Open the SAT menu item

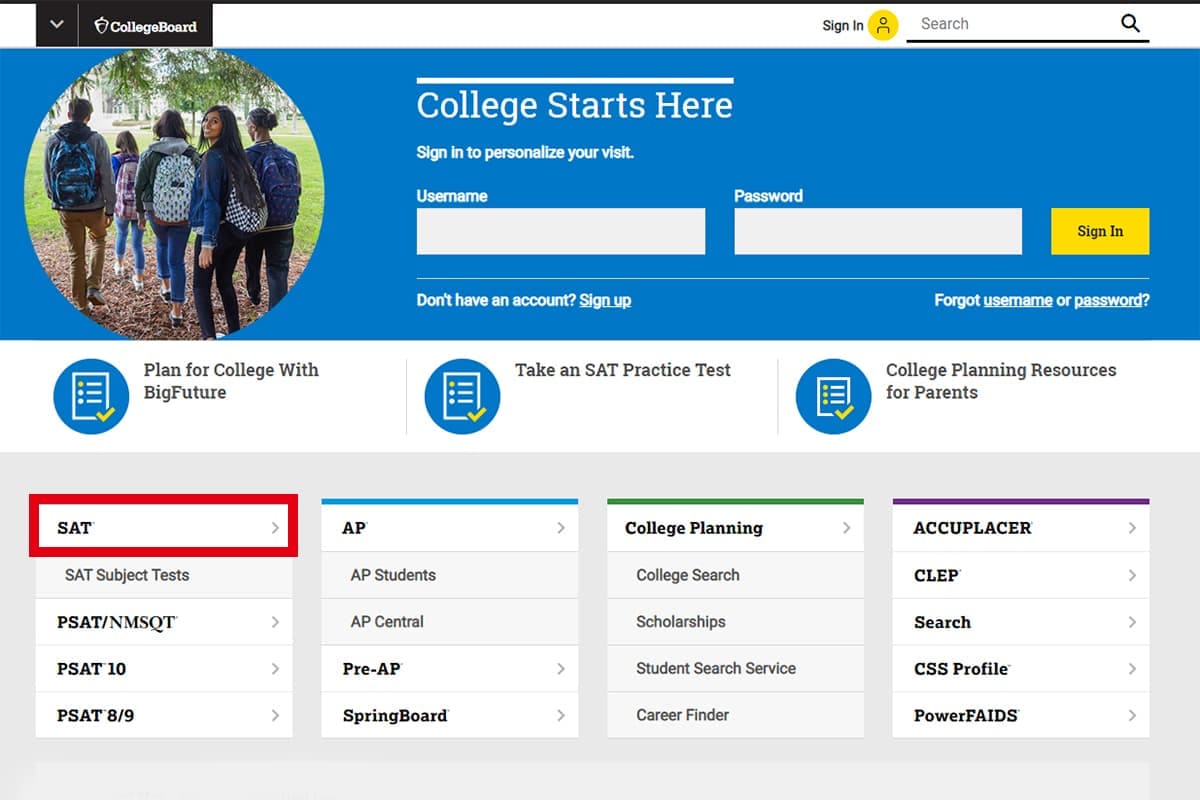(x=164, y=528)
